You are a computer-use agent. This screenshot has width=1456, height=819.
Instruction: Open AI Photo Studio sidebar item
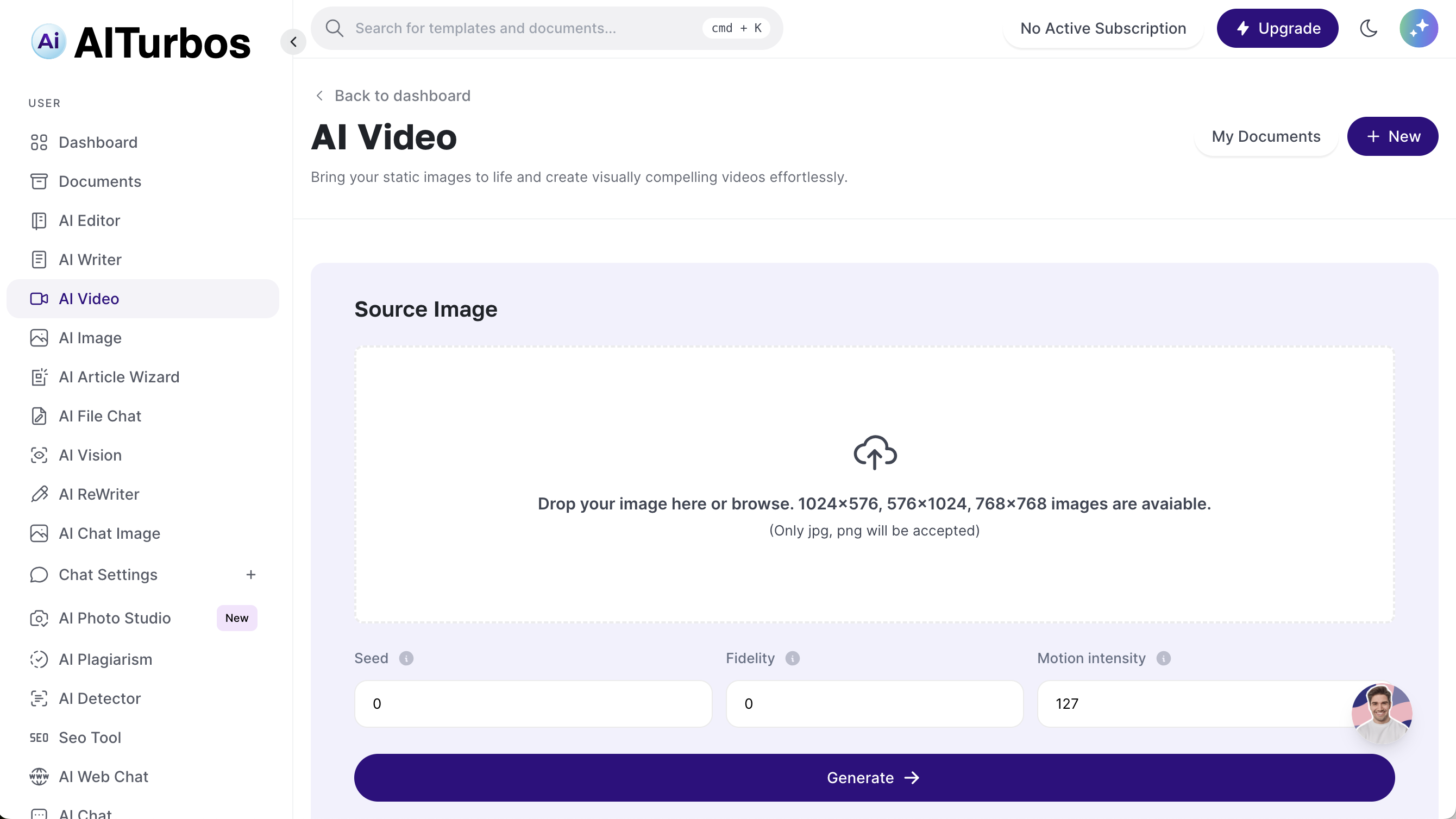115,618
